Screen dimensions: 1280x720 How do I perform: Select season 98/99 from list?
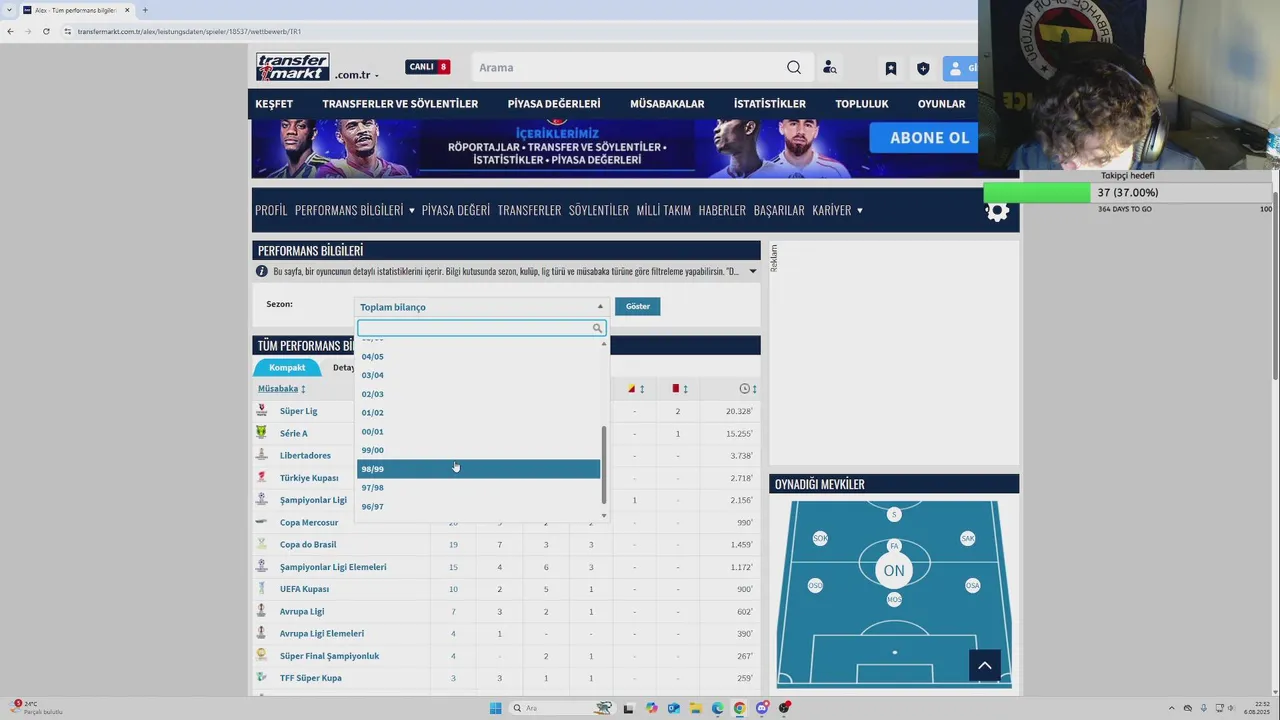pos(478,469)
